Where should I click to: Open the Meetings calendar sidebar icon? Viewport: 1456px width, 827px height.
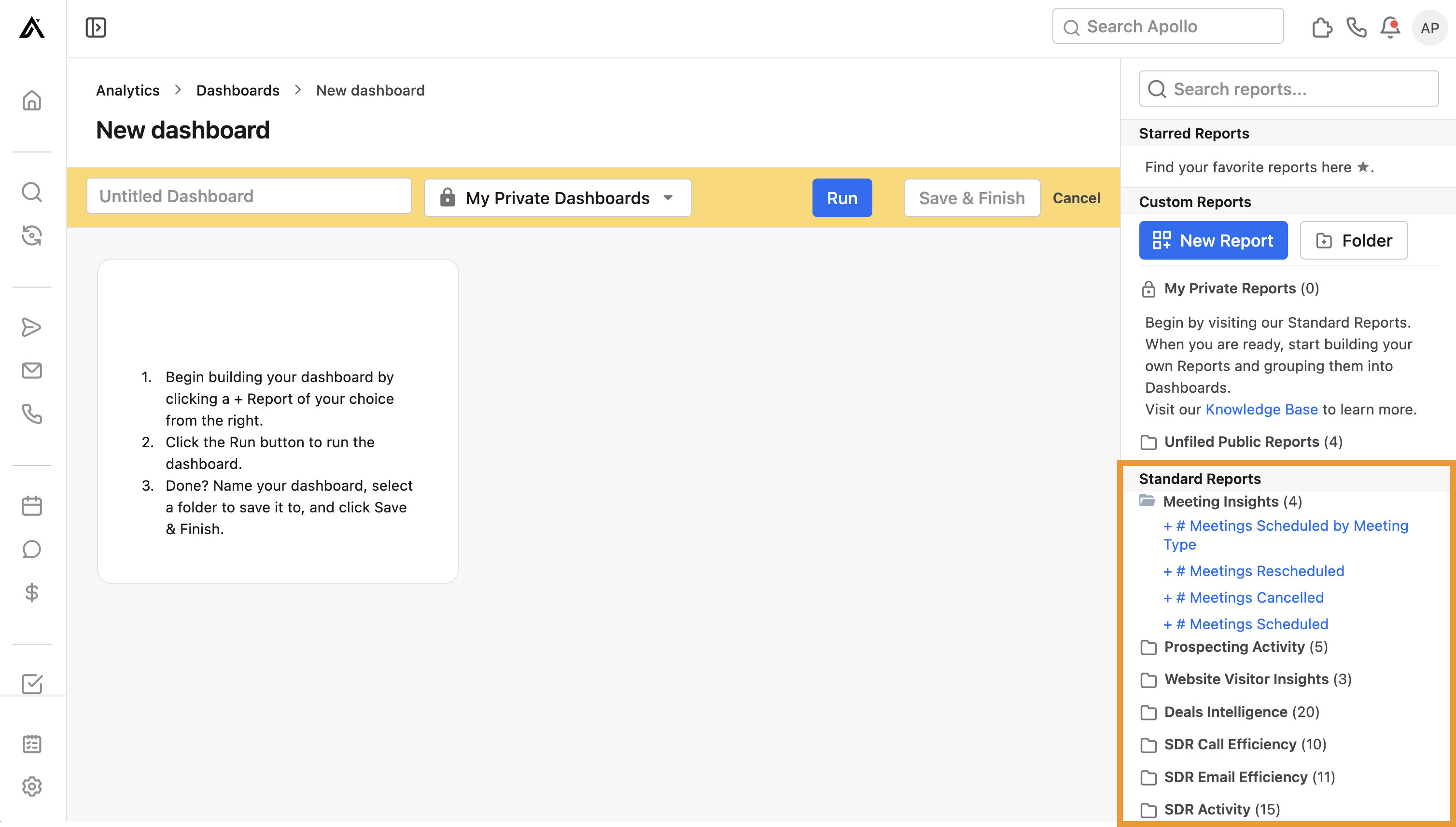pos(32,506)
